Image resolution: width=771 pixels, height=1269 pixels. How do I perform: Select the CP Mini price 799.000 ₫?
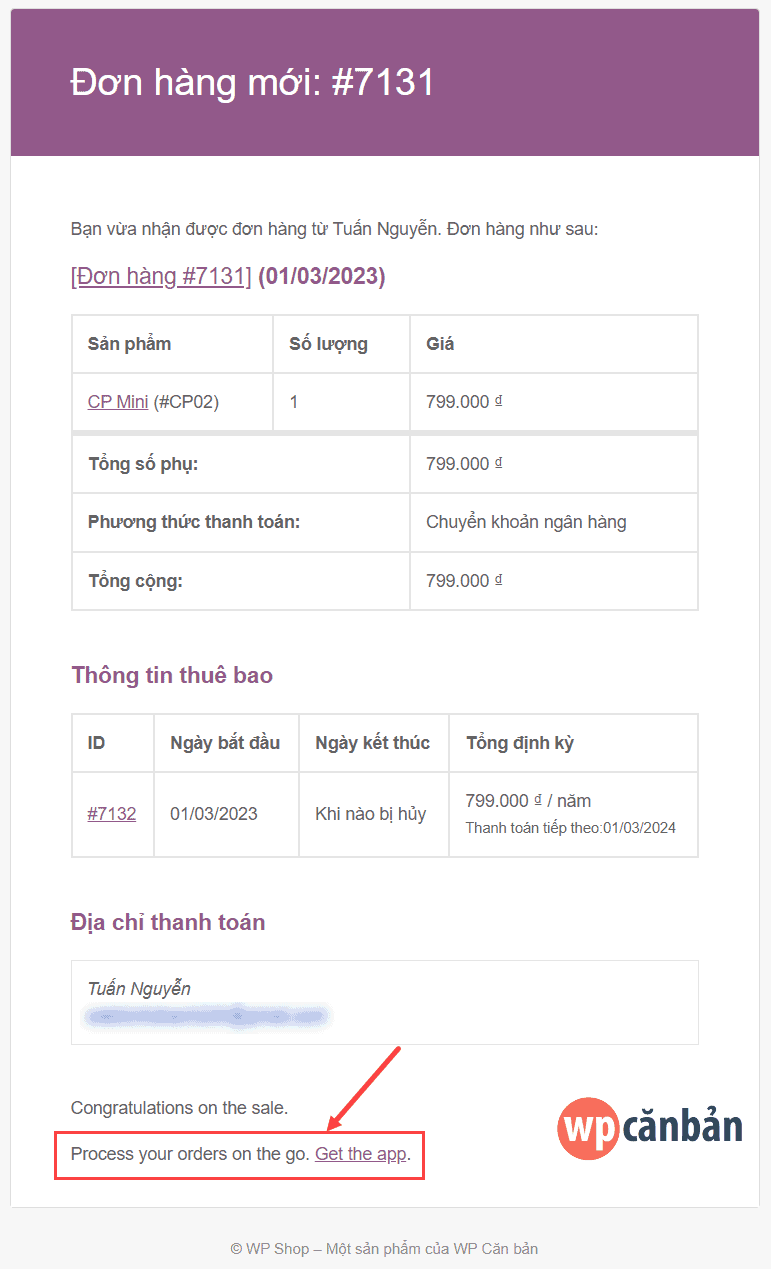[x=464, y=402]
